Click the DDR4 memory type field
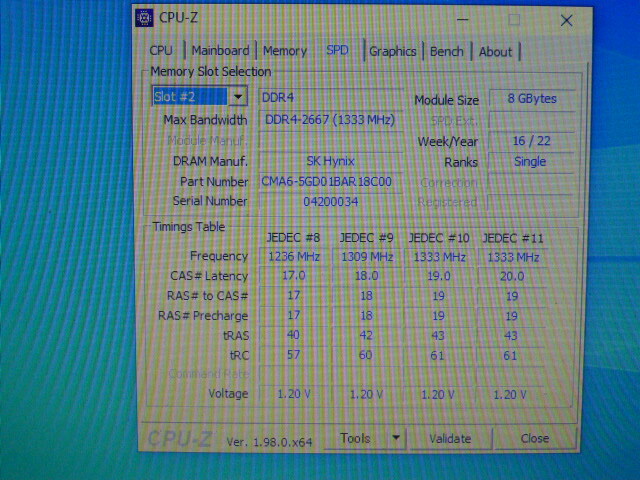Screen dimensions: 640x480 (331, 98)
